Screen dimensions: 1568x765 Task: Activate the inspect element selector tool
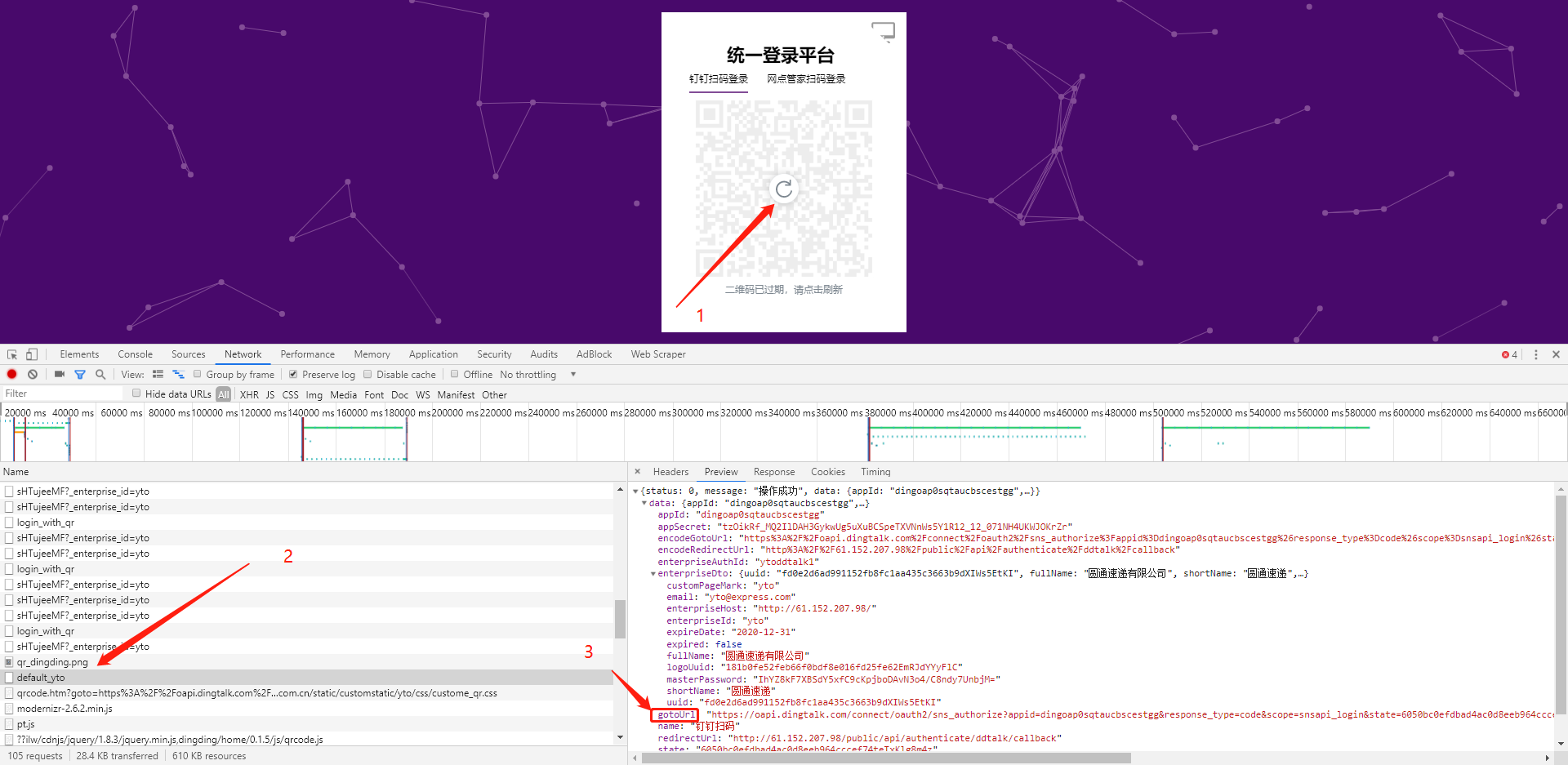12,354
